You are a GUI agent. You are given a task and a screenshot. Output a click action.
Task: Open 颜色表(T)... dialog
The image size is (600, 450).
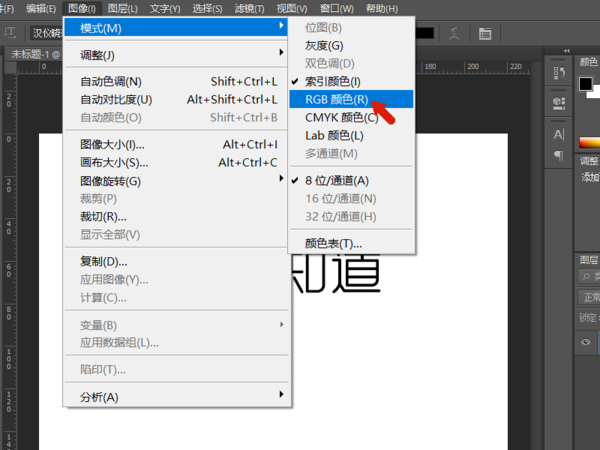coord(351,243)
